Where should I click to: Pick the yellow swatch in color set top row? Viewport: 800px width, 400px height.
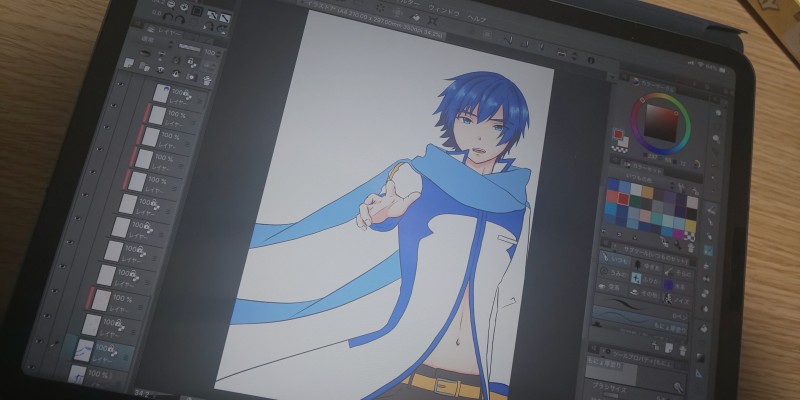tap(648, 191)
